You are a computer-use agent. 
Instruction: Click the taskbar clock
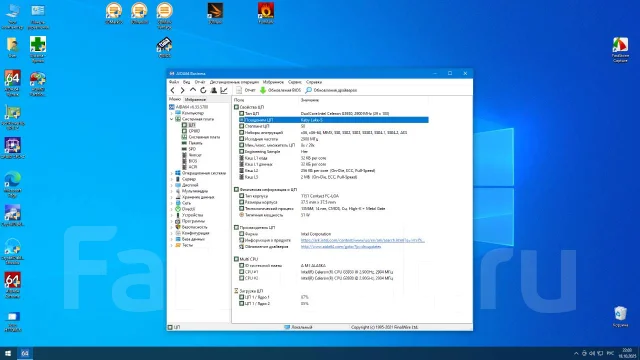tap(627, 353)
